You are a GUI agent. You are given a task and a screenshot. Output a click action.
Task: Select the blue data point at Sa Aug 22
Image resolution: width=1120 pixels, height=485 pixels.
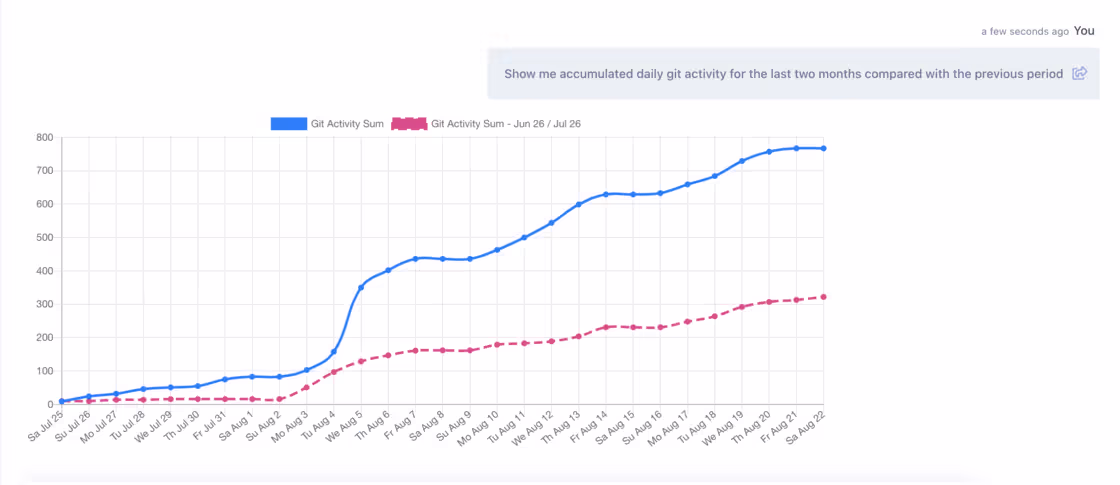pos(824,149)
